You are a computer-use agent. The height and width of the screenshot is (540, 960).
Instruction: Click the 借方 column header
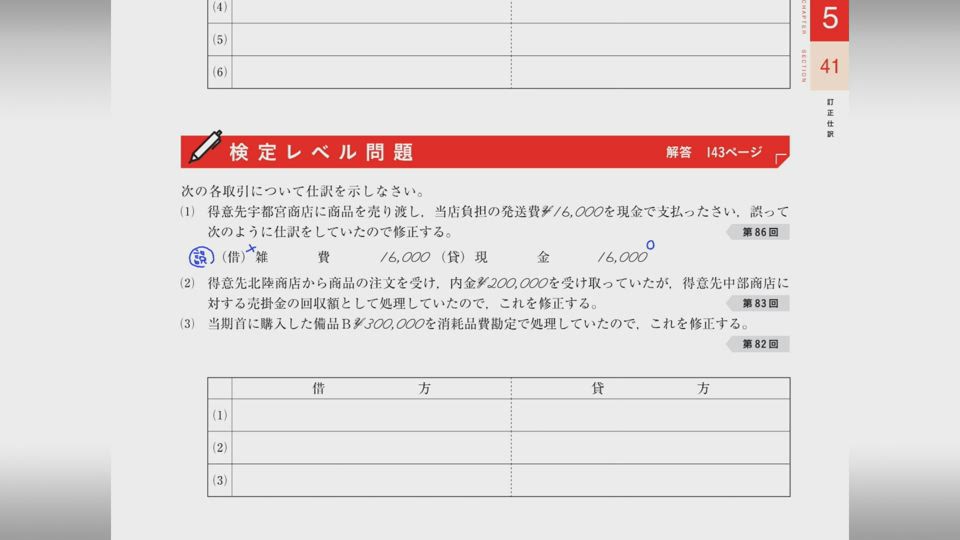tap(371, 388)
